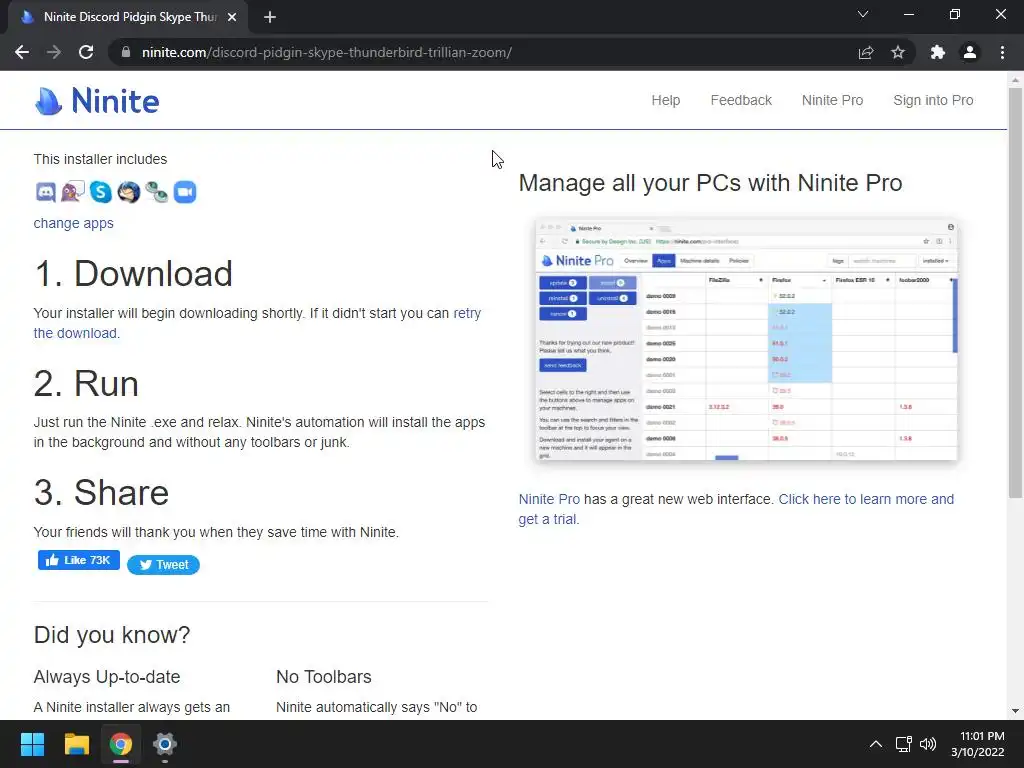This screenshot has width=1024, height=768.
Task: Bookmark this page with star
Action: click(x=898, y=52)
